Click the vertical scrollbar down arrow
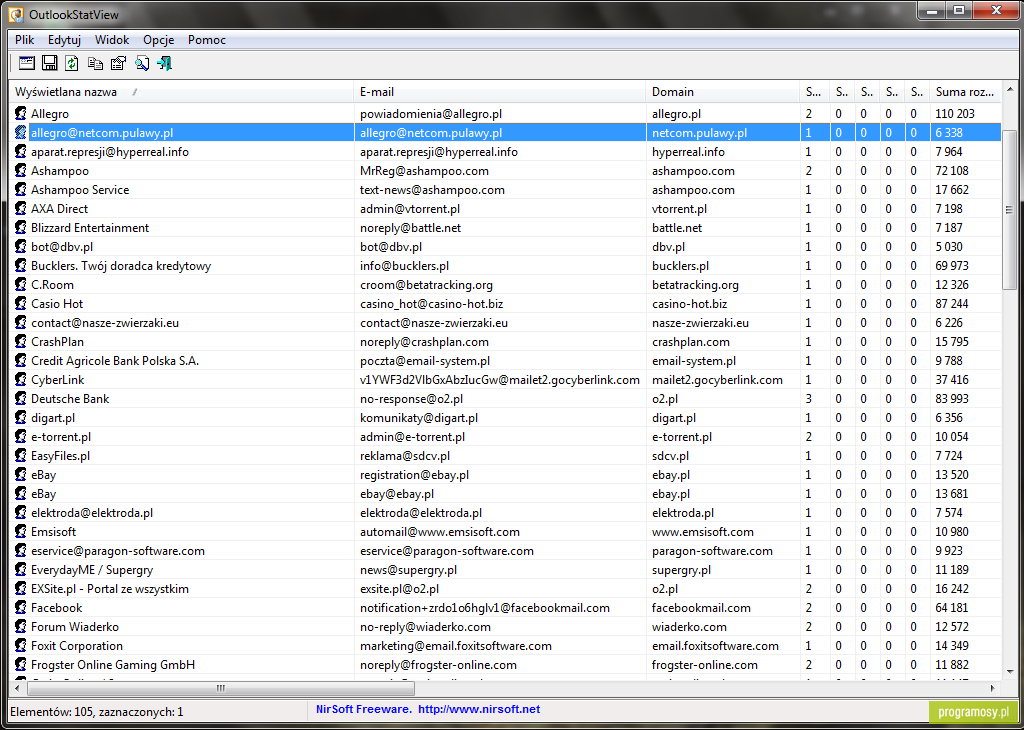This screenshot has height=730, width=1024. (x=1009, y=671)
